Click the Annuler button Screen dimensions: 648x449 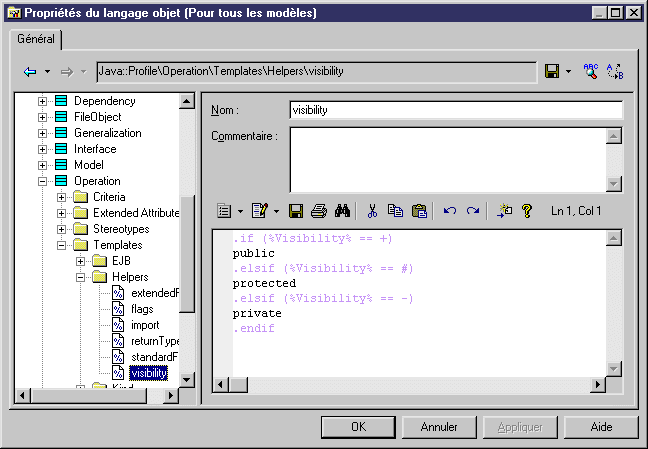(439, 427)
